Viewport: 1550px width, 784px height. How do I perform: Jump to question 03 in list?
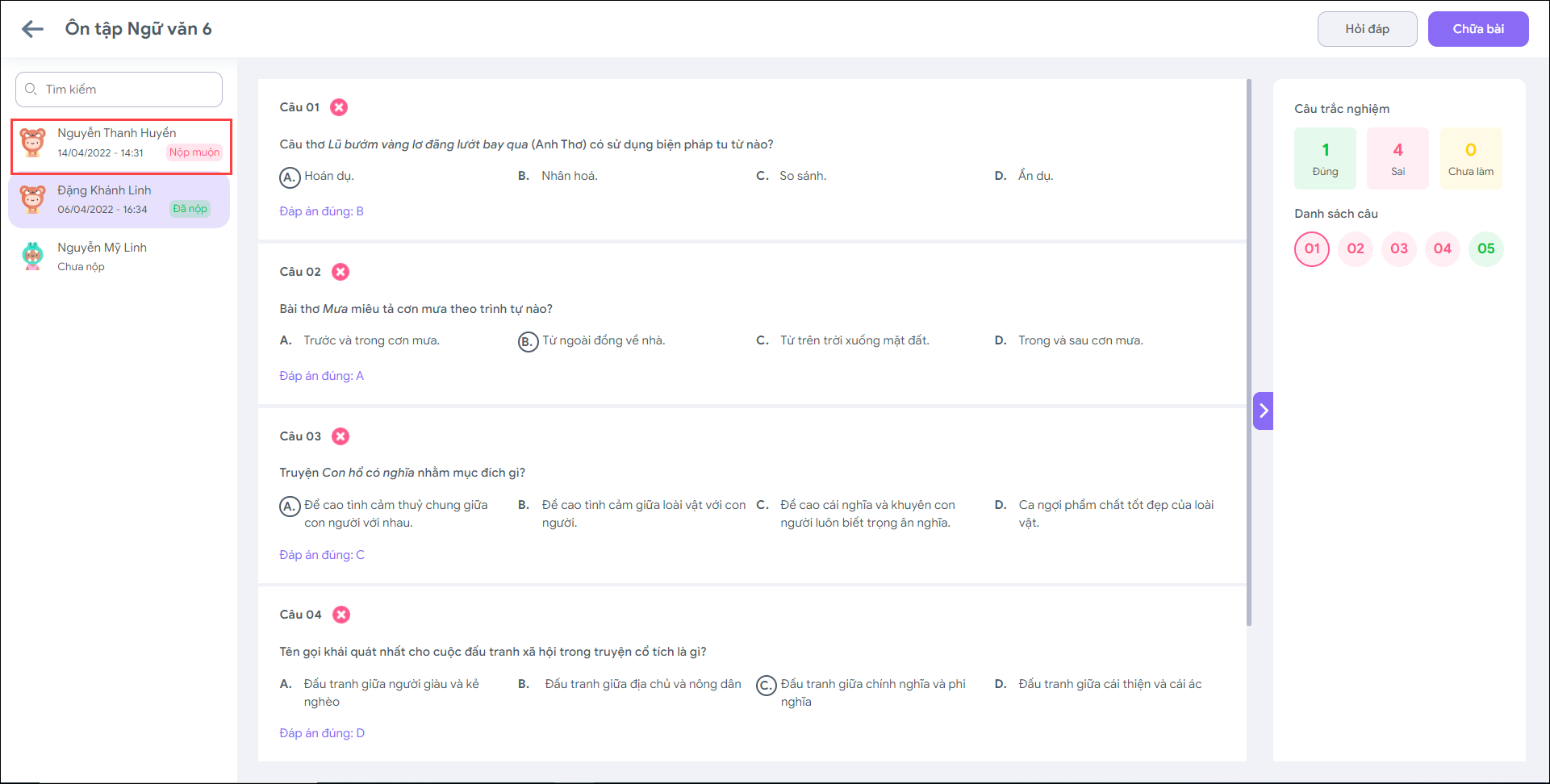[1398, 248]
